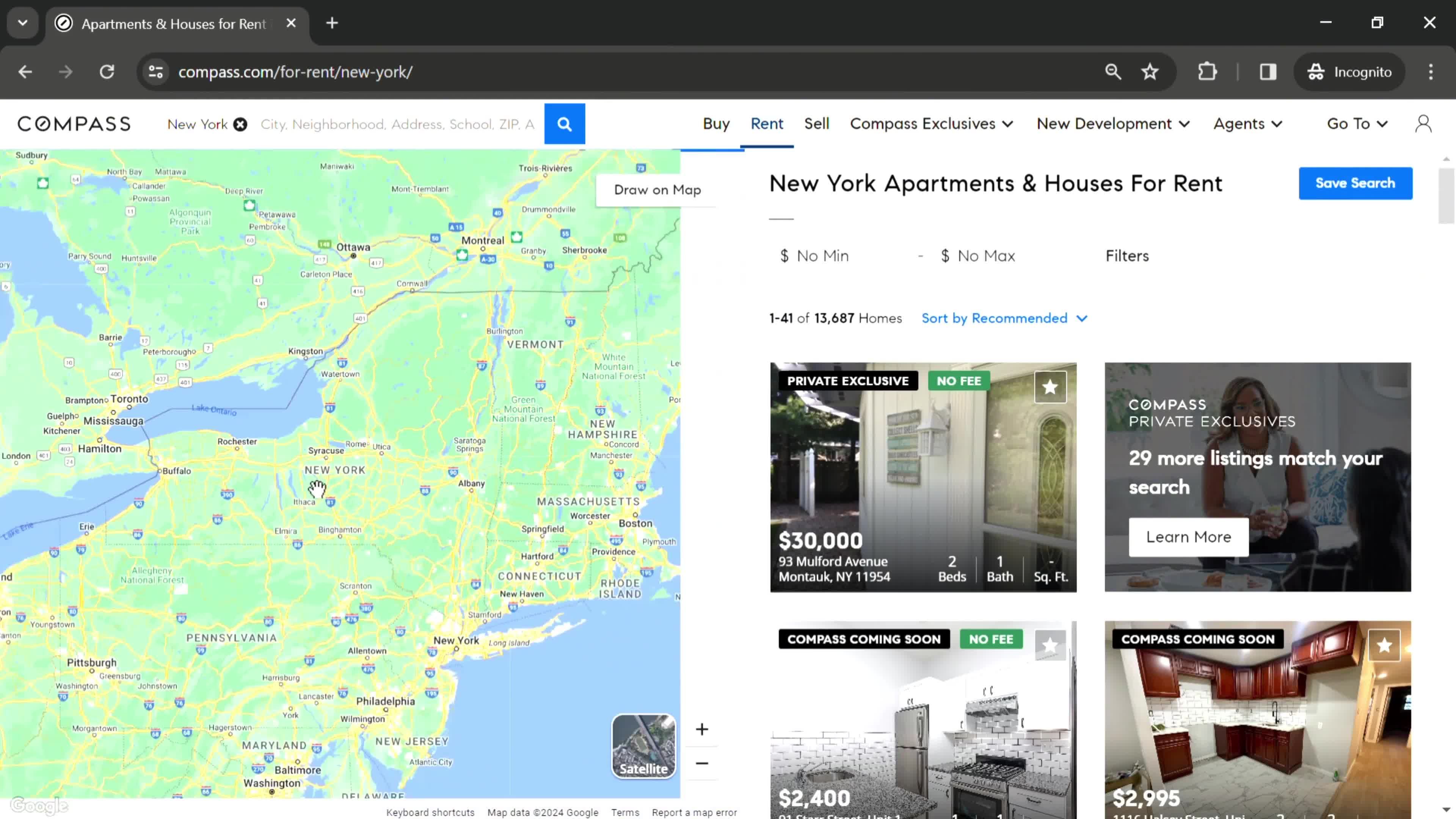Click Draw on Map button
Screen dimensions: 1456x819
click(x=657, y=190)
